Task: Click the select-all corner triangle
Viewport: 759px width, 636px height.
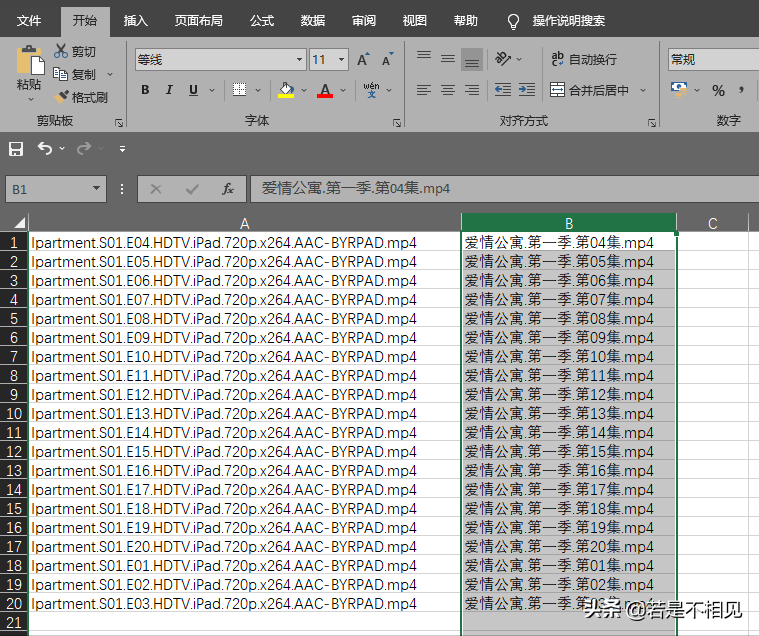Action: (19, 223)
